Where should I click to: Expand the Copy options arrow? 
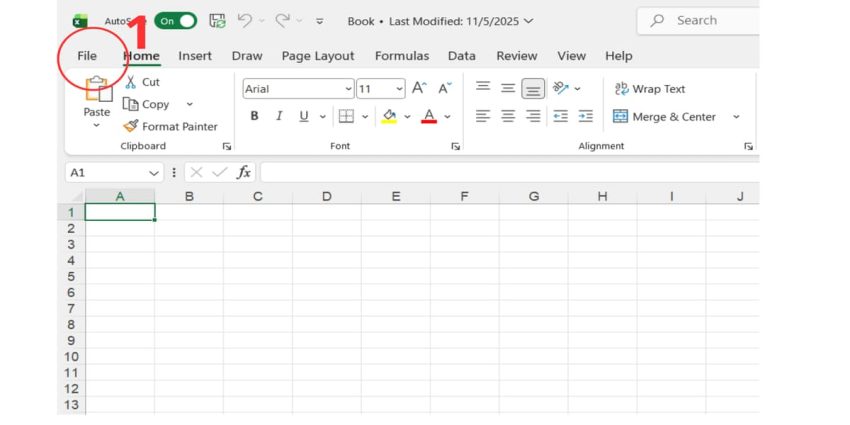click(190, 104)
